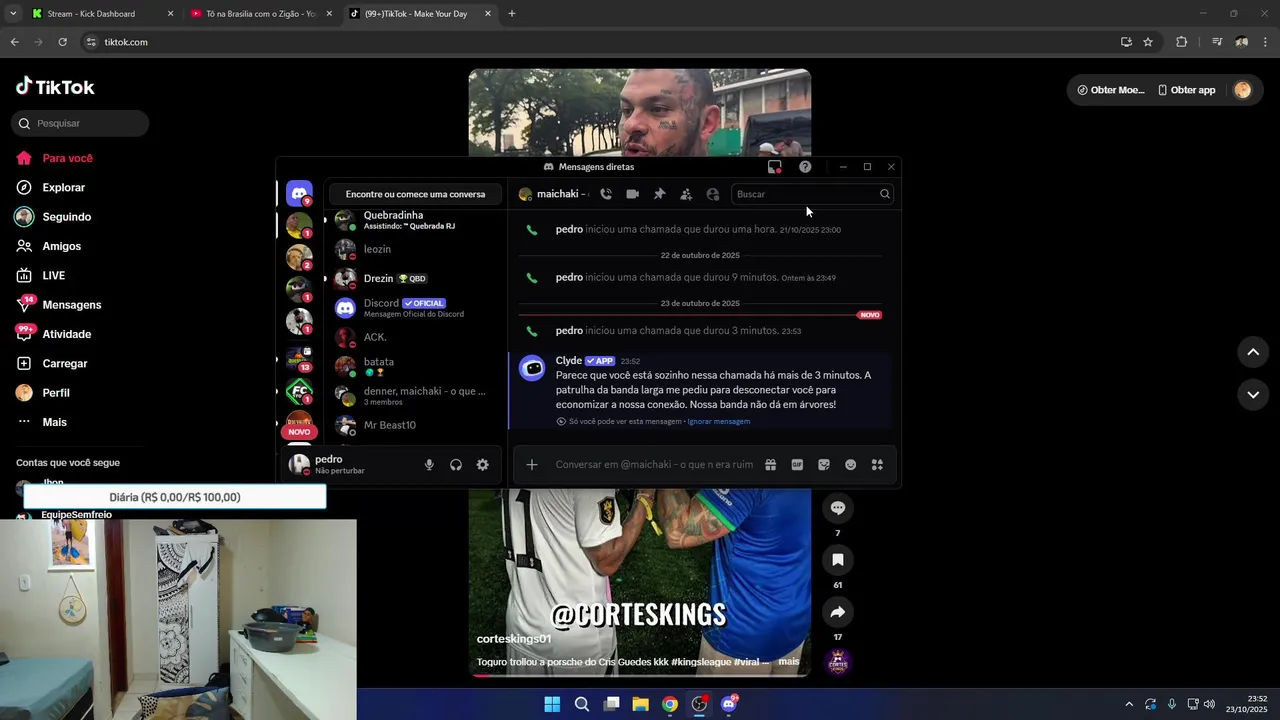Click 'Encontre ou comece uma conversa' box
The width and height of the screenshot is (1280, 720).
point(415,194)
